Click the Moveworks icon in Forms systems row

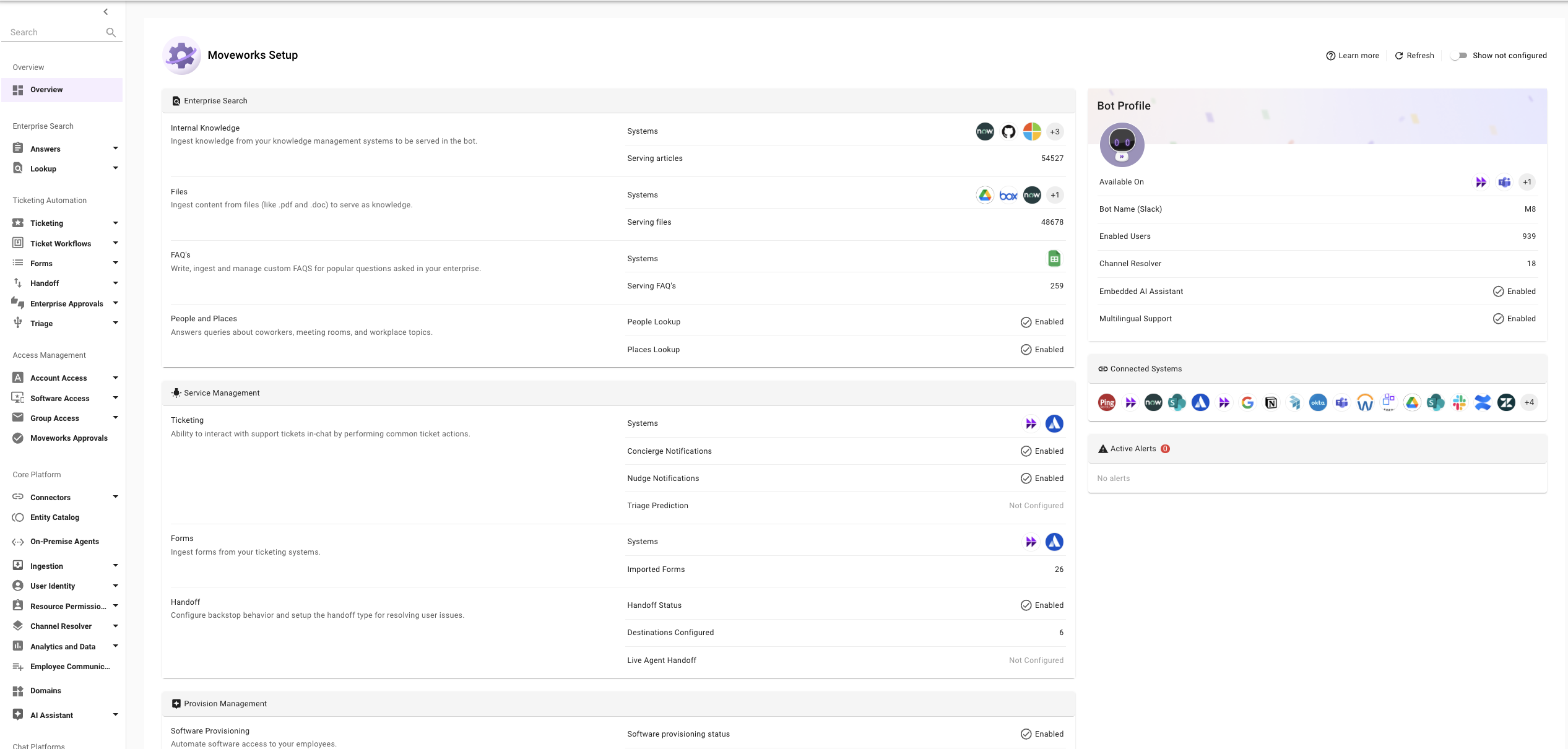tap(1031, 542)
